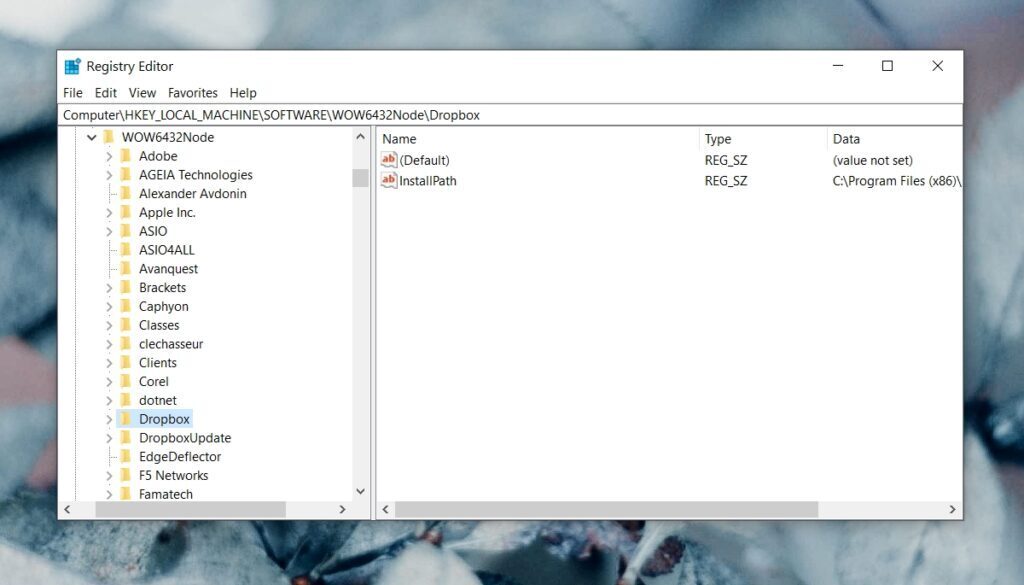Click the ab icon beside (Default) value
The height and width of the screenshot is (585, 1024).
[390, 160]
